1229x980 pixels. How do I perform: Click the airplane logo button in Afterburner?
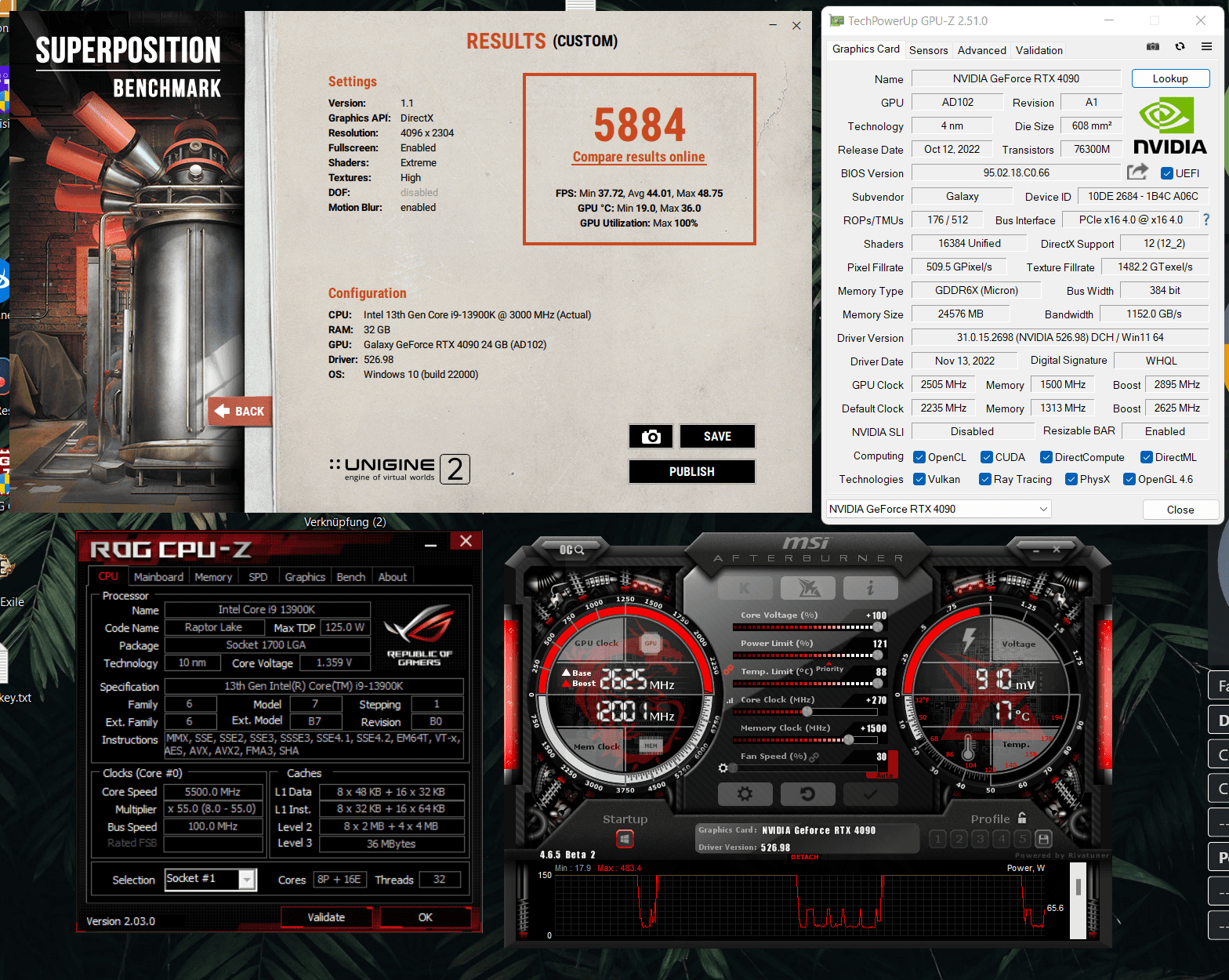click(808, 587)
